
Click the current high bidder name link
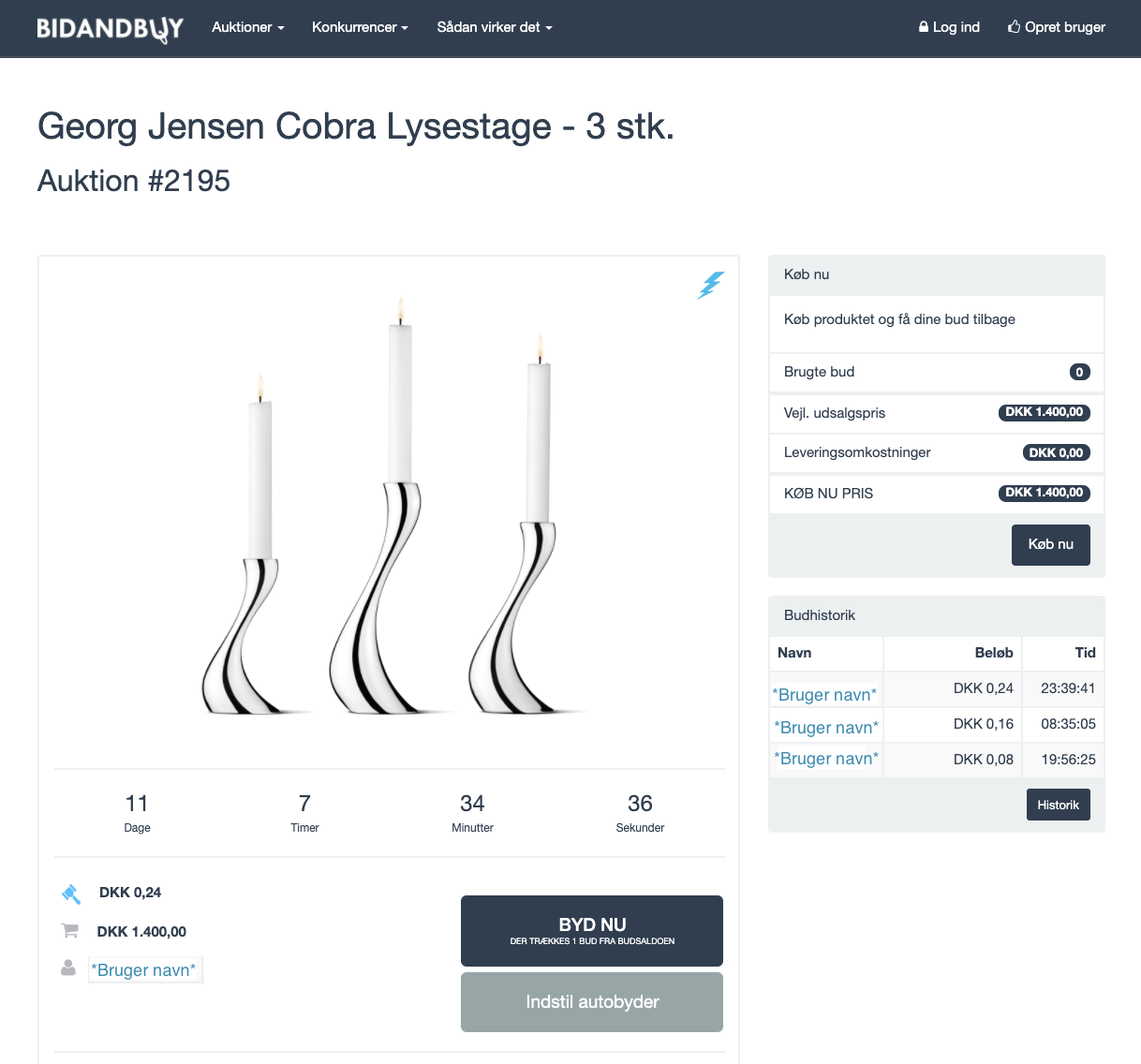point(143,970)
